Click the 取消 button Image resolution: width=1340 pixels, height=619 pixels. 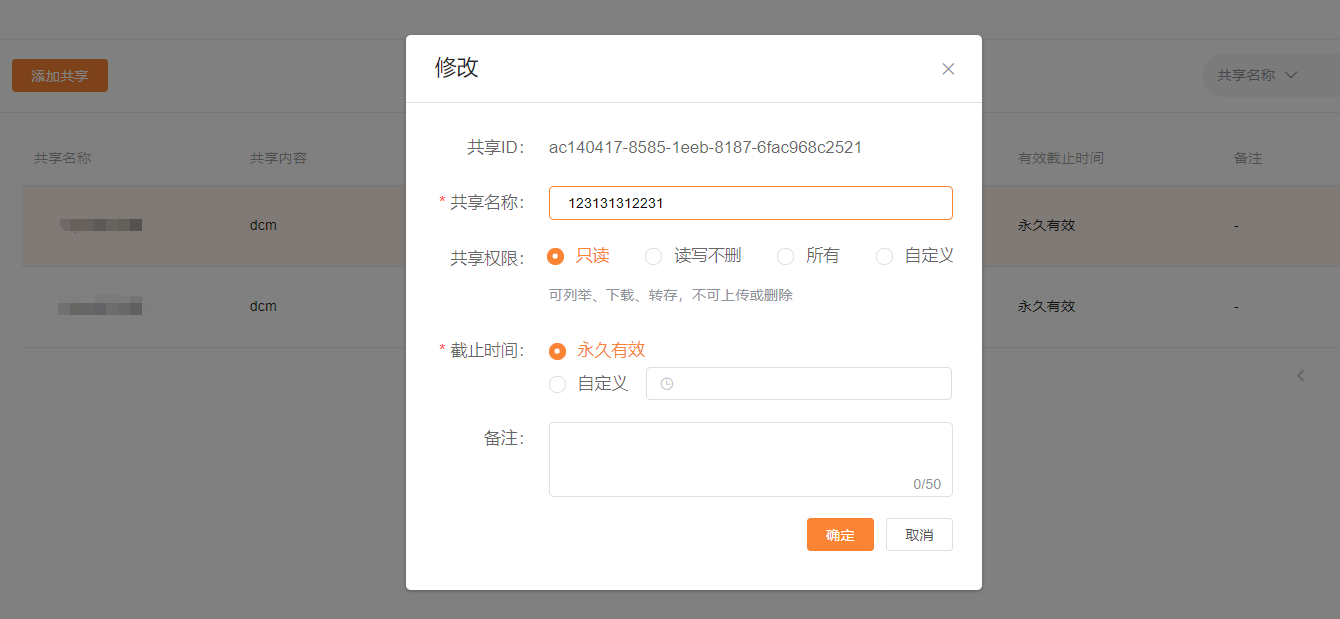point(919,535)
